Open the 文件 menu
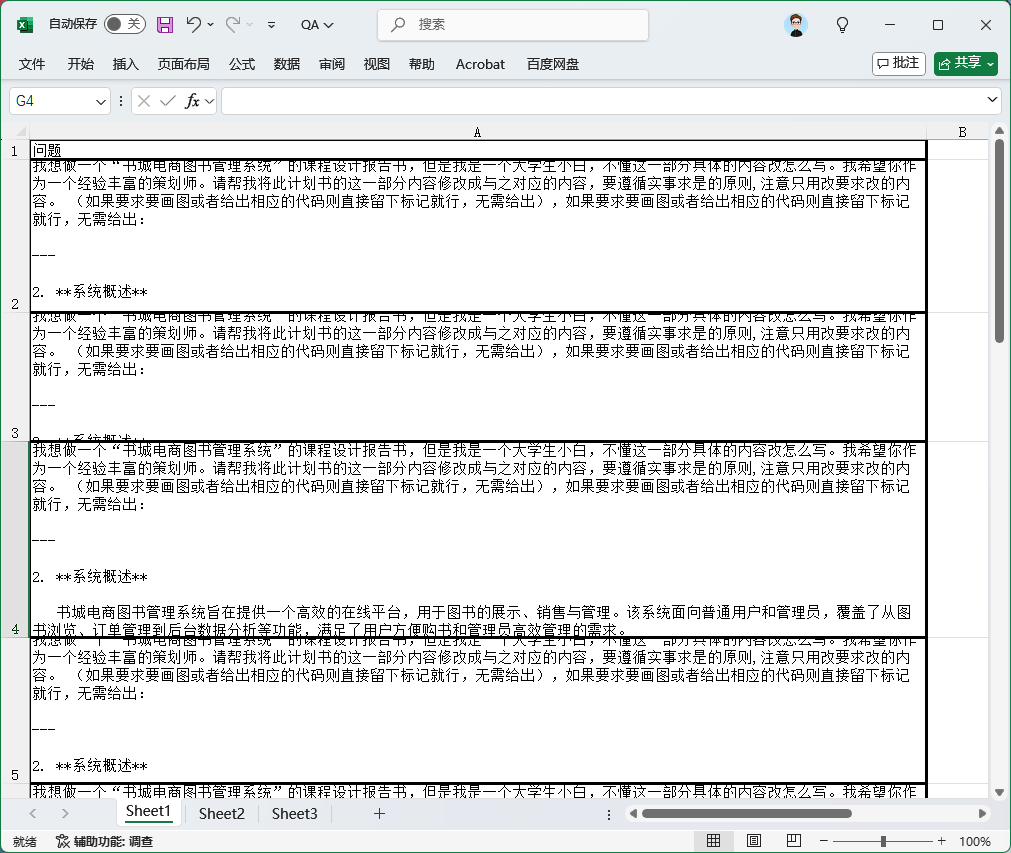This screenshot has width=1011, height=853. (x=32, y=64)
